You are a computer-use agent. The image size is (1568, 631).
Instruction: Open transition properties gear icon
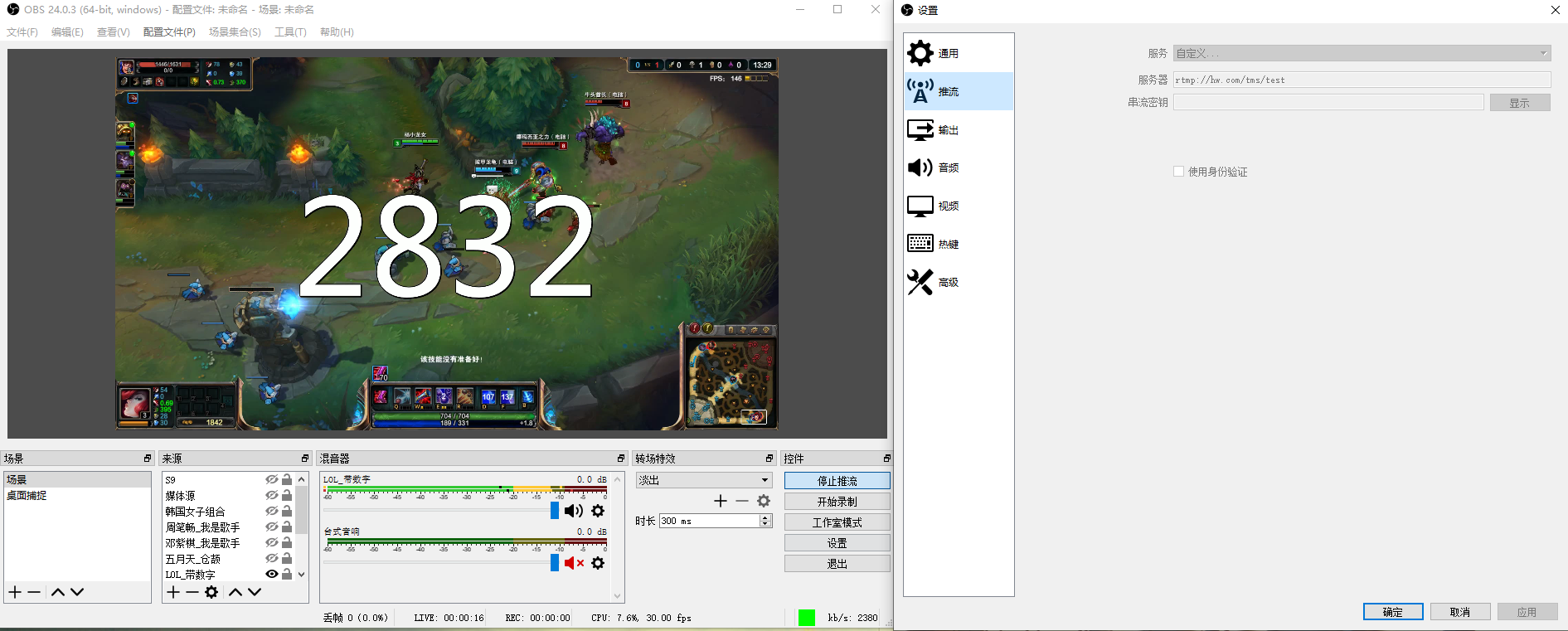tap(764, 501)
